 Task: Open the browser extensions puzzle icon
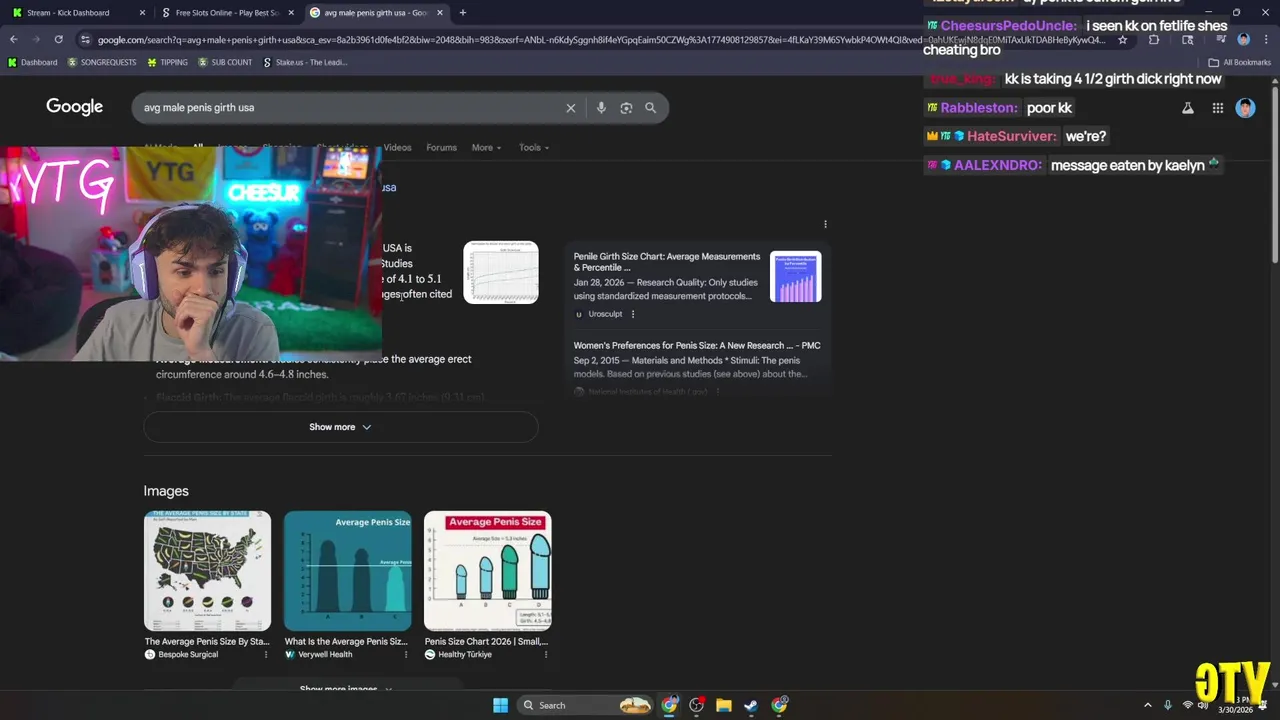click(1154, 40)
